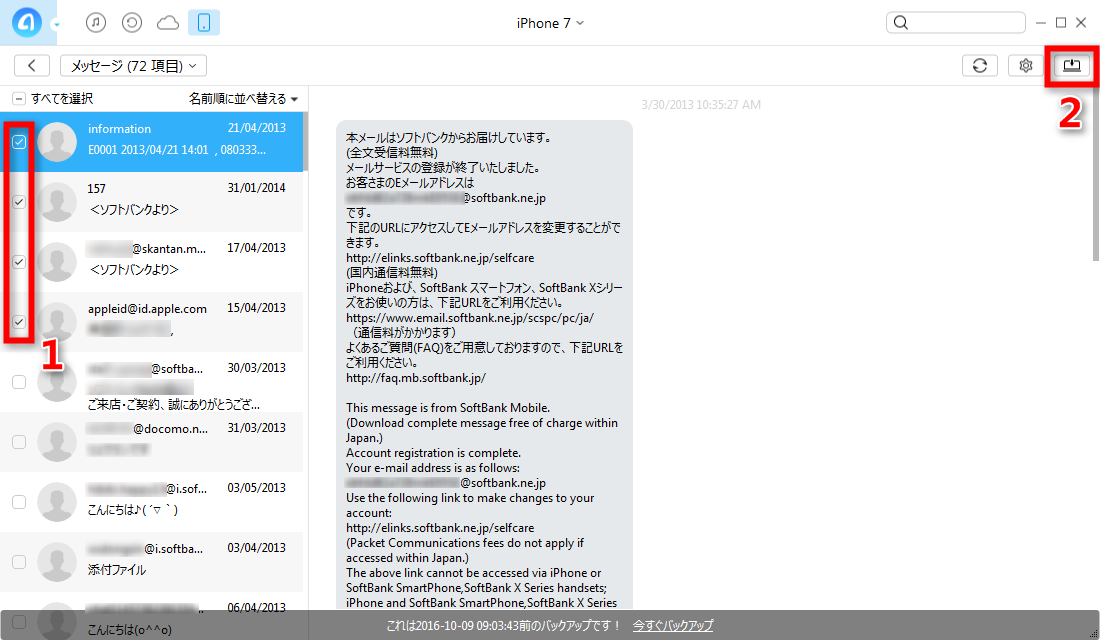Uncheck the information conversation checkbox

coord(19,142)
